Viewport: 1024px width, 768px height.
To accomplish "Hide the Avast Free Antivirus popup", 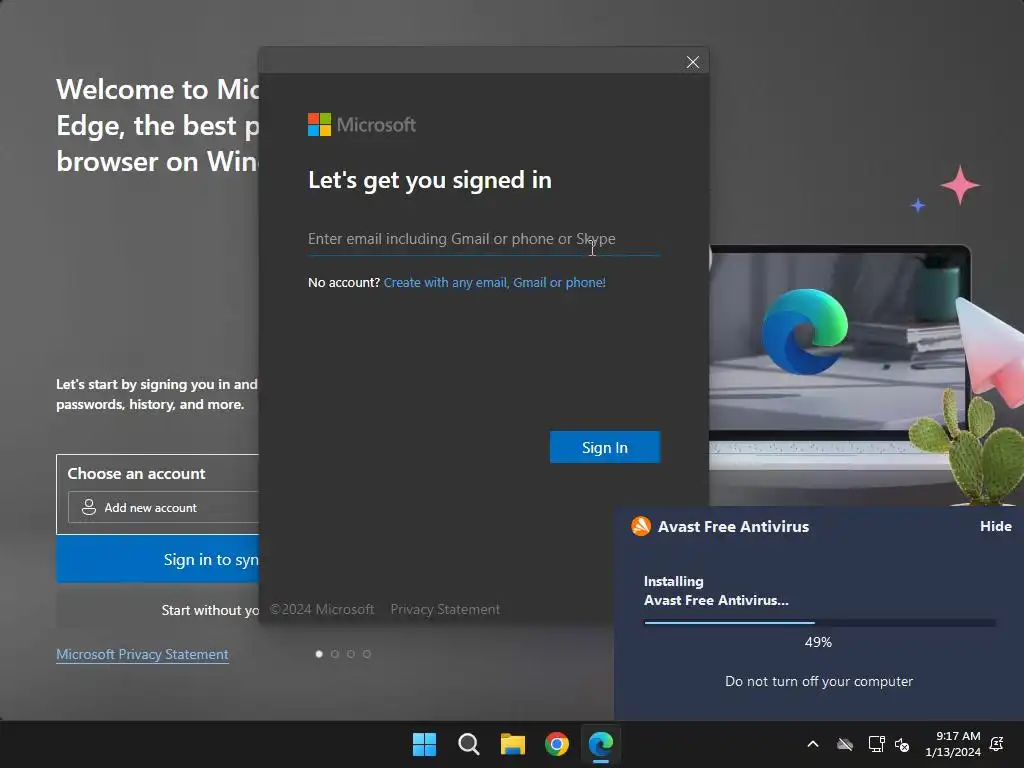I will click(x=995, y=526).
